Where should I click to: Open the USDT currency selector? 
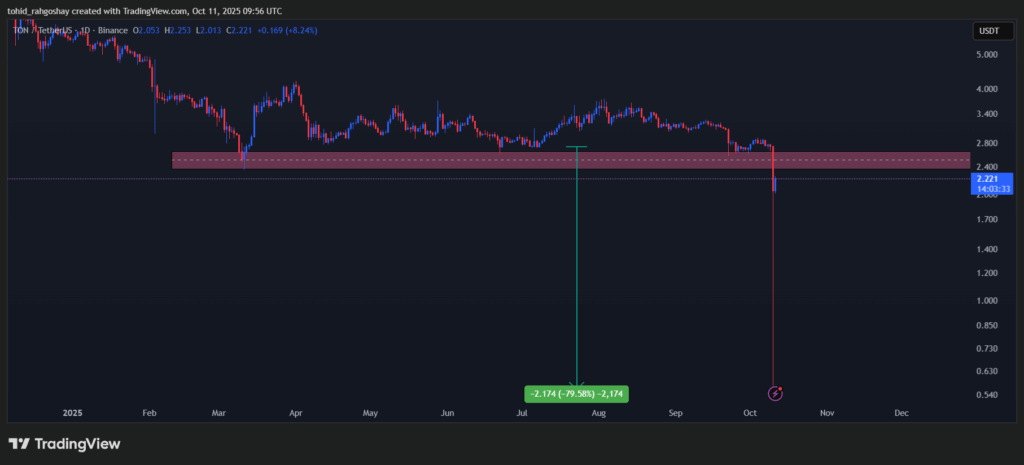(x=987, y=31)
